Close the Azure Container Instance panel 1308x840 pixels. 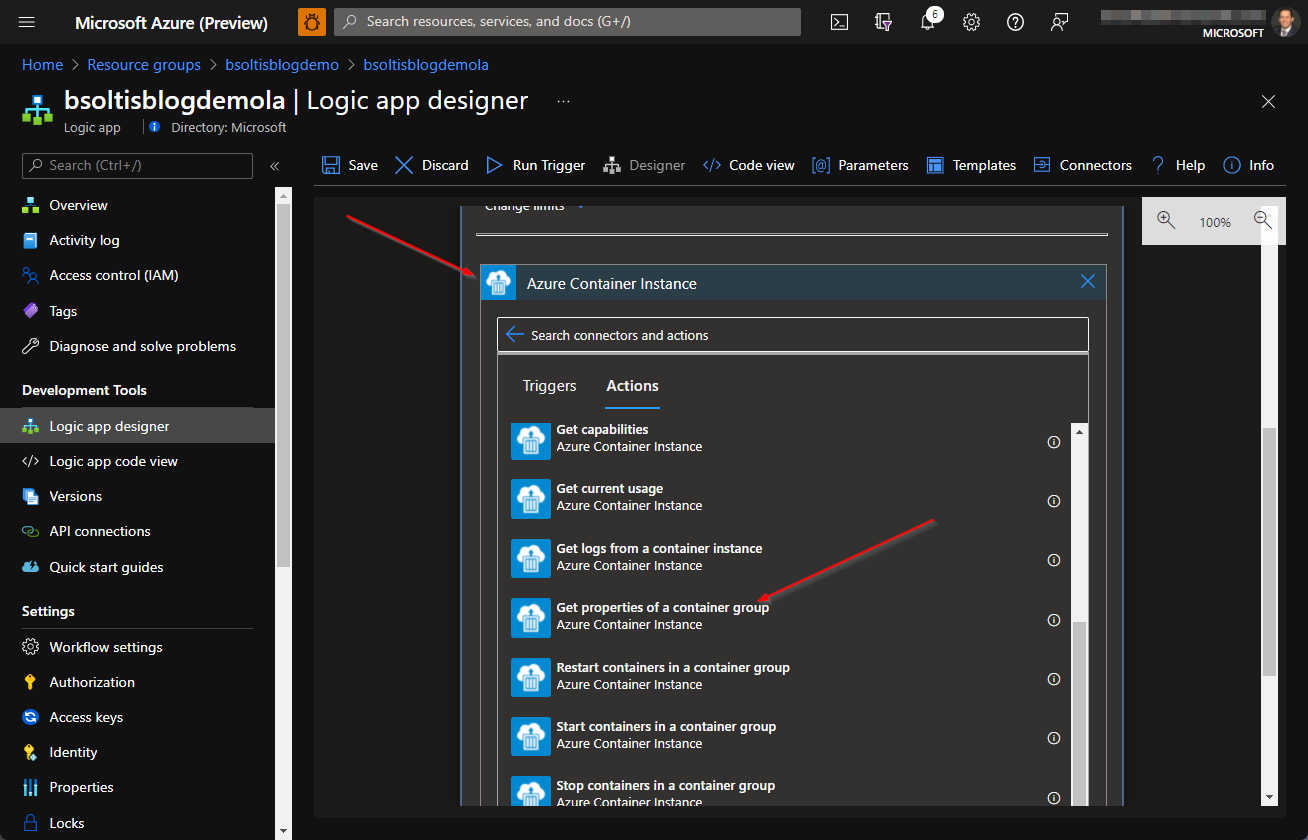pos(1088,282)
